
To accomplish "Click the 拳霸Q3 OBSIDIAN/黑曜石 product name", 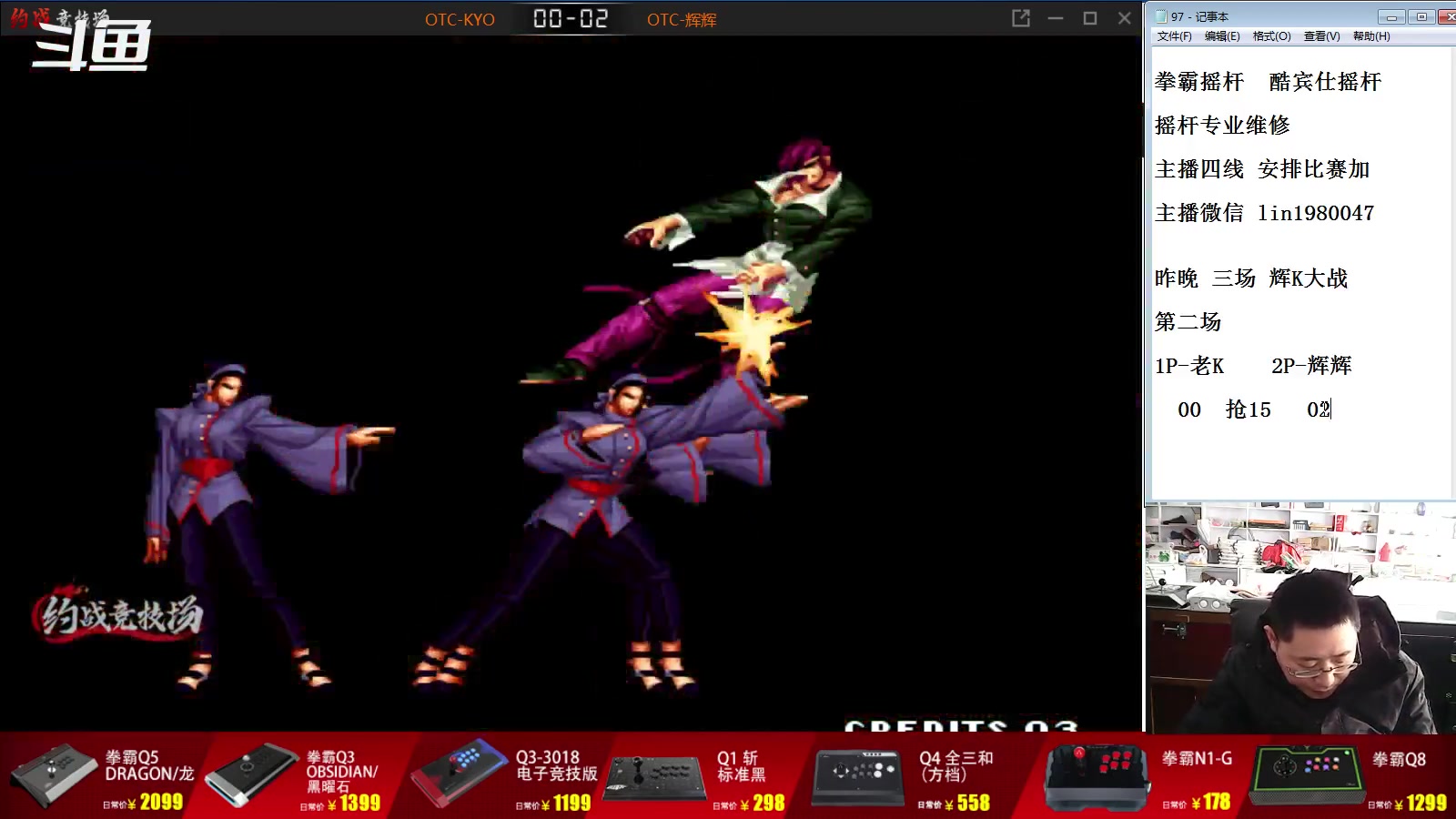I will pyautogui.click(x=341, y=772).
